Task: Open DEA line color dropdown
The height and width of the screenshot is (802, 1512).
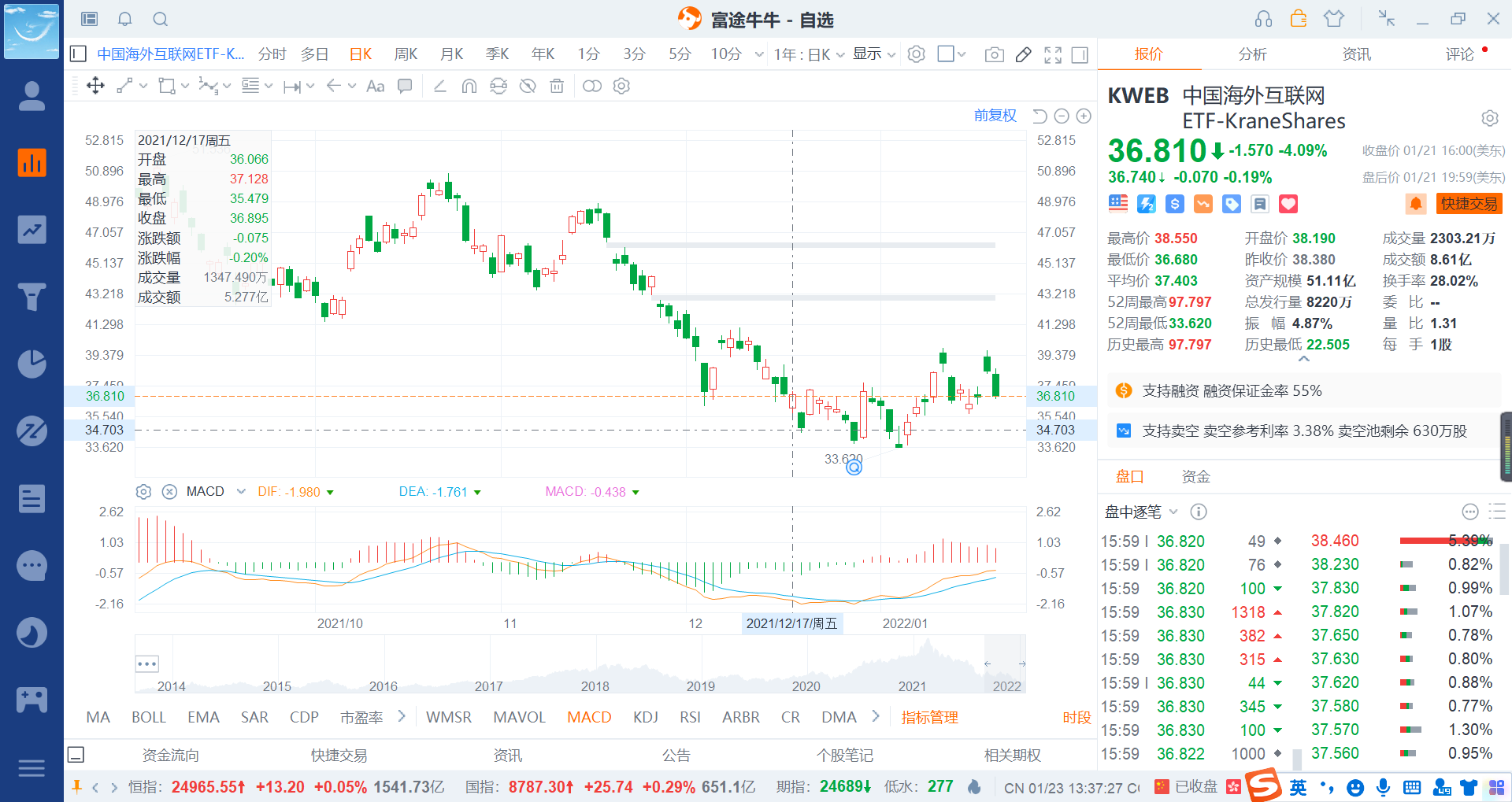Action: click(477, 493)
